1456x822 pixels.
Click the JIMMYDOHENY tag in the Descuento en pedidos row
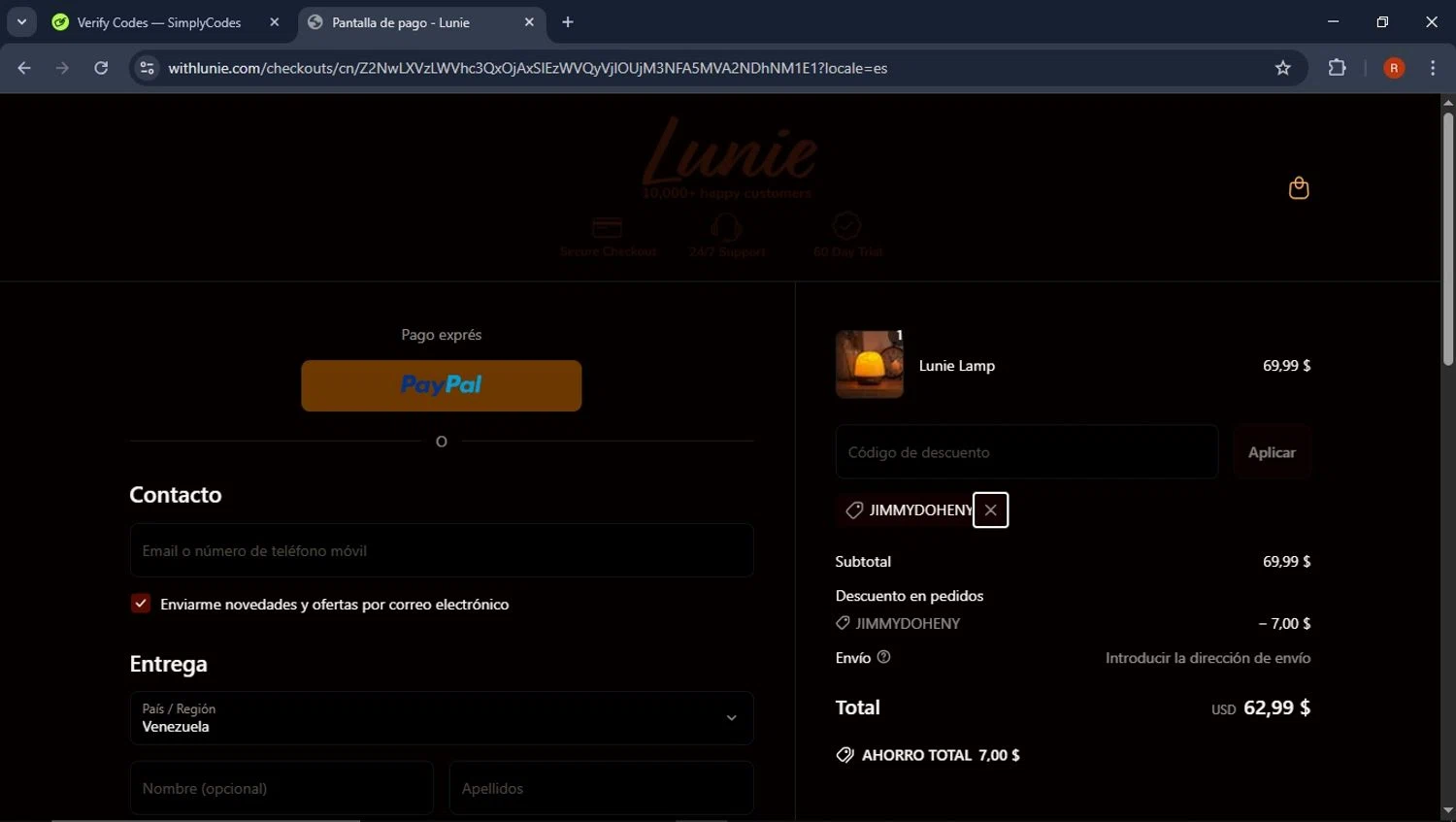(898, 623)
